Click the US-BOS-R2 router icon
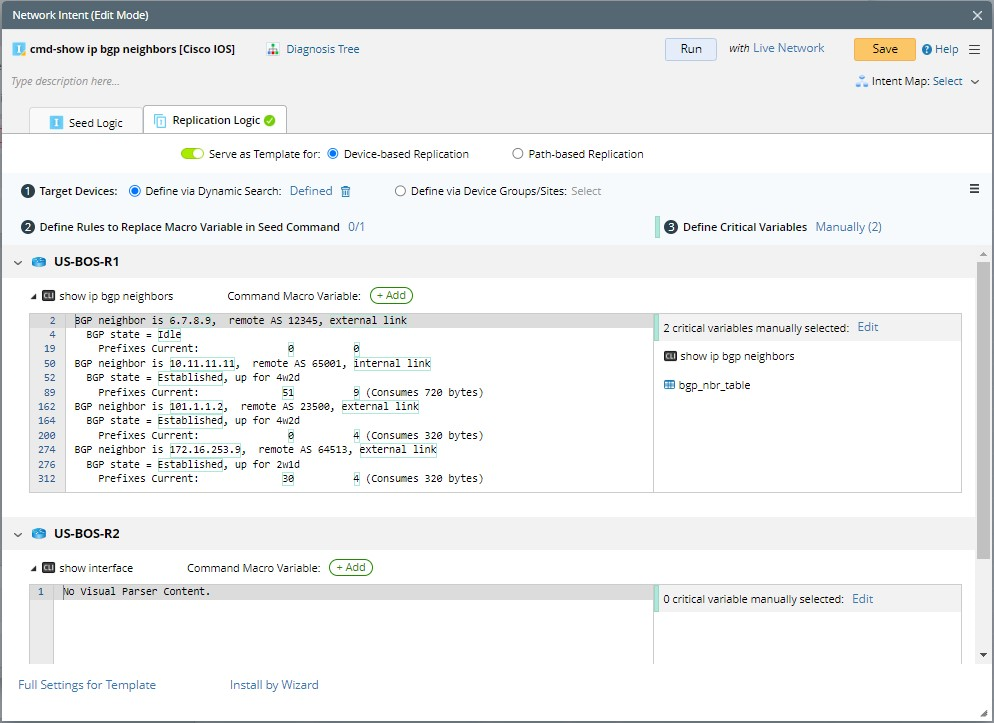Screen dimensions: 994x723 tap(39, 534)
